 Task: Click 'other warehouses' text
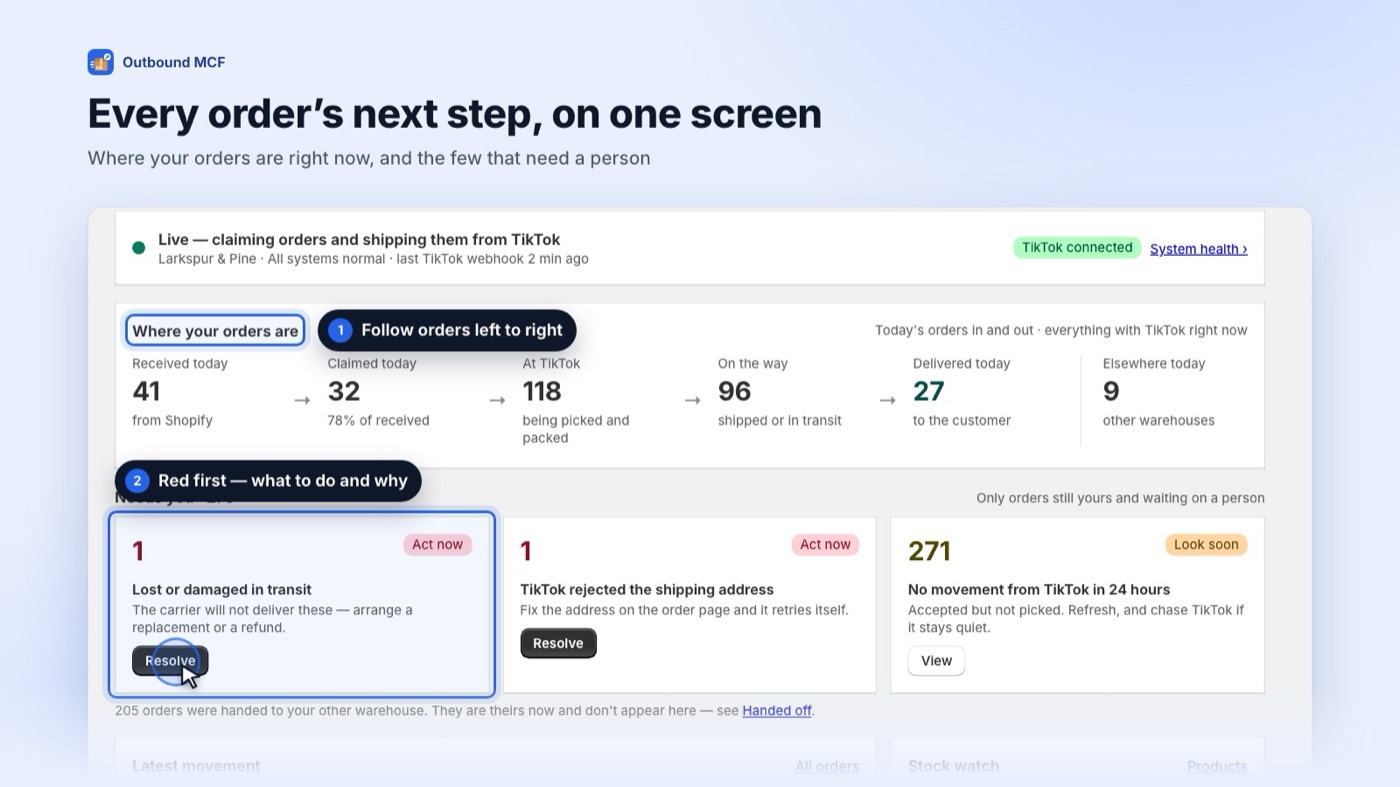click(x=1159, y=421)
